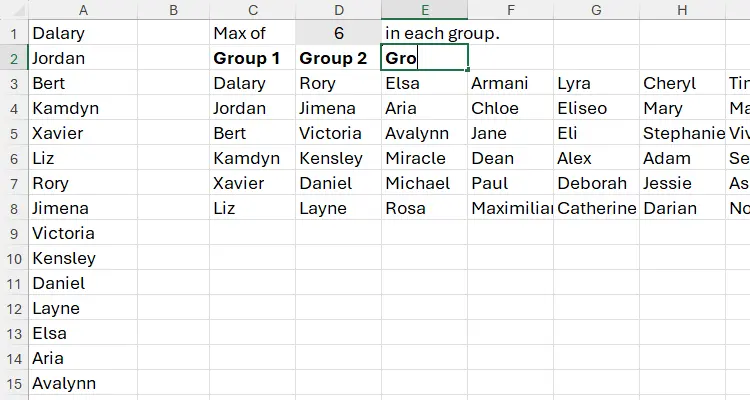Viewport: 750px width, 400px height.
Task: Select column H header
Action: point(682,10)
